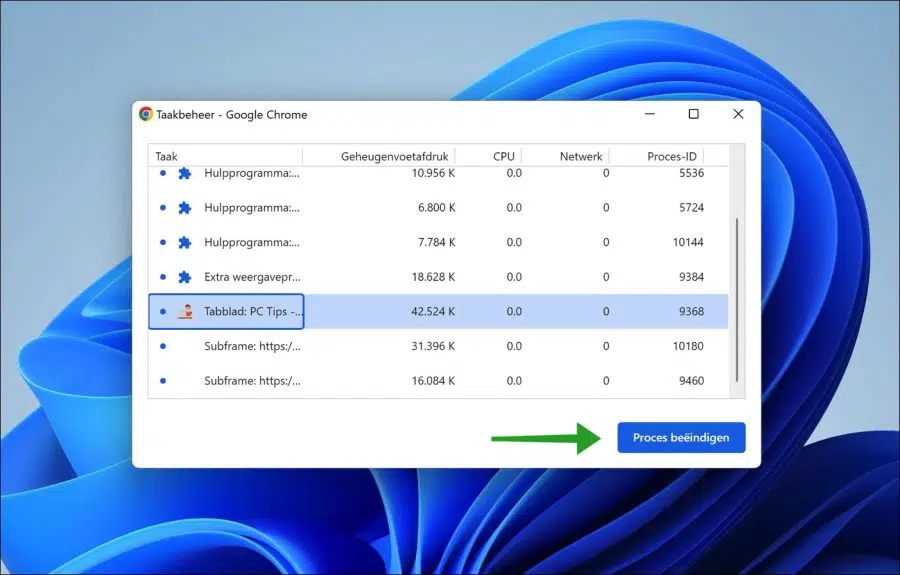Click process ID 5724
This screenshot has width=900, height=575.
691,208
